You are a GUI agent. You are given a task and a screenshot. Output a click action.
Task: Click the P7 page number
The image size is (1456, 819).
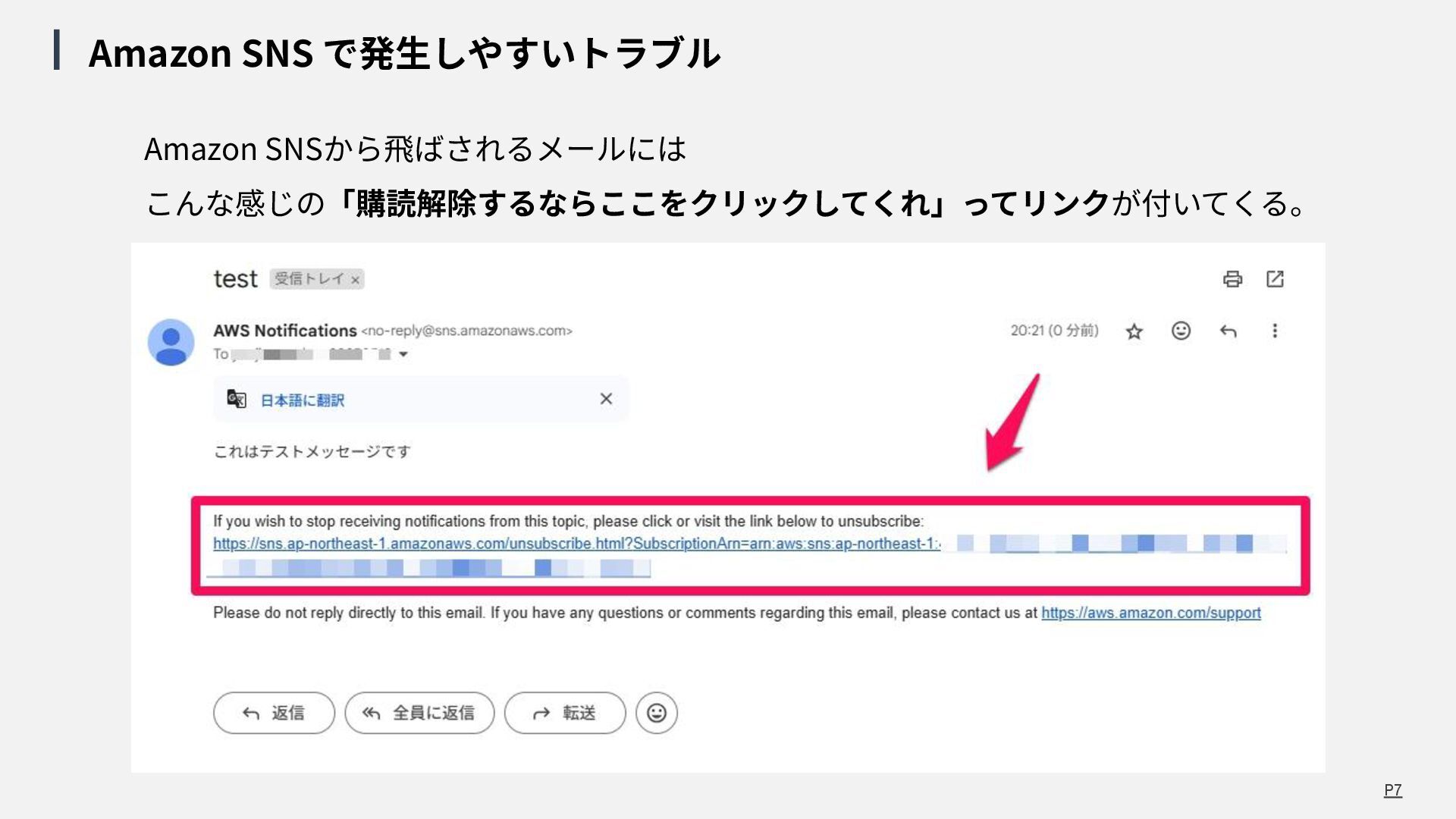[x=1393, y=790]
